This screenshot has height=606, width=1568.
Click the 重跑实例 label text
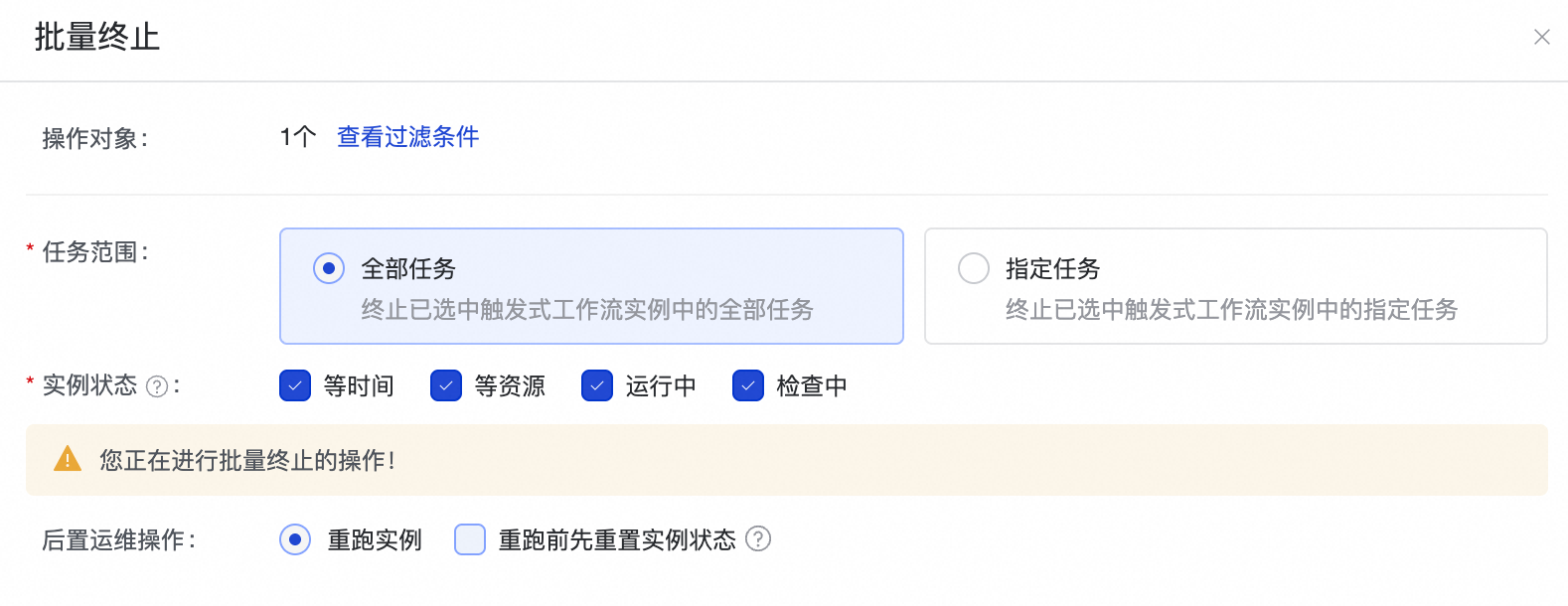[x=375, y=539]
